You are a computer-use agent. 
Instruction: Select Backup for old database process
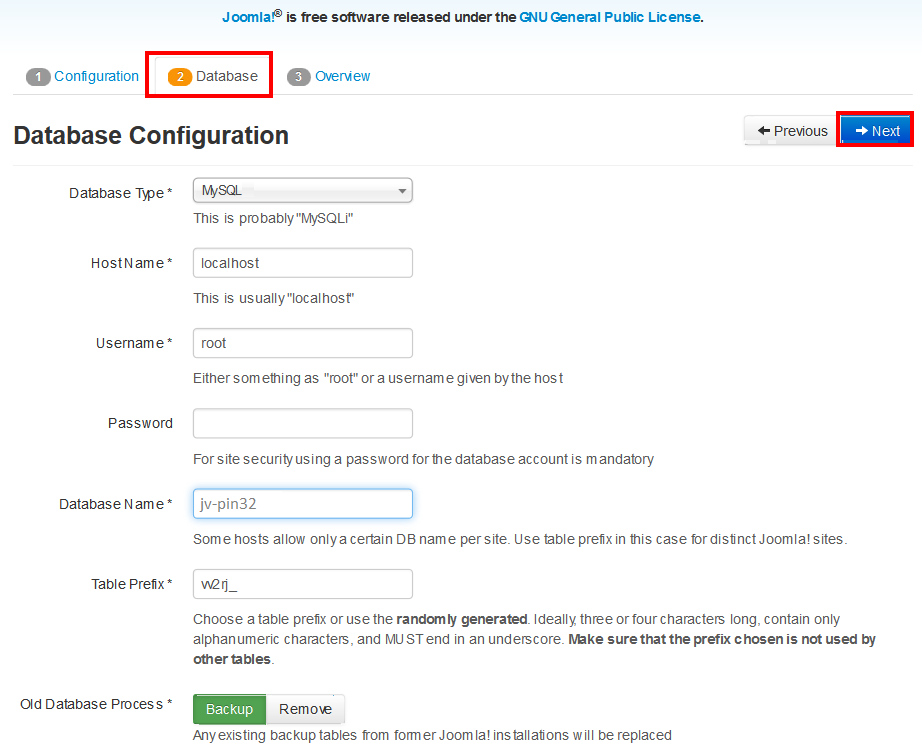(x=229, y=709)
